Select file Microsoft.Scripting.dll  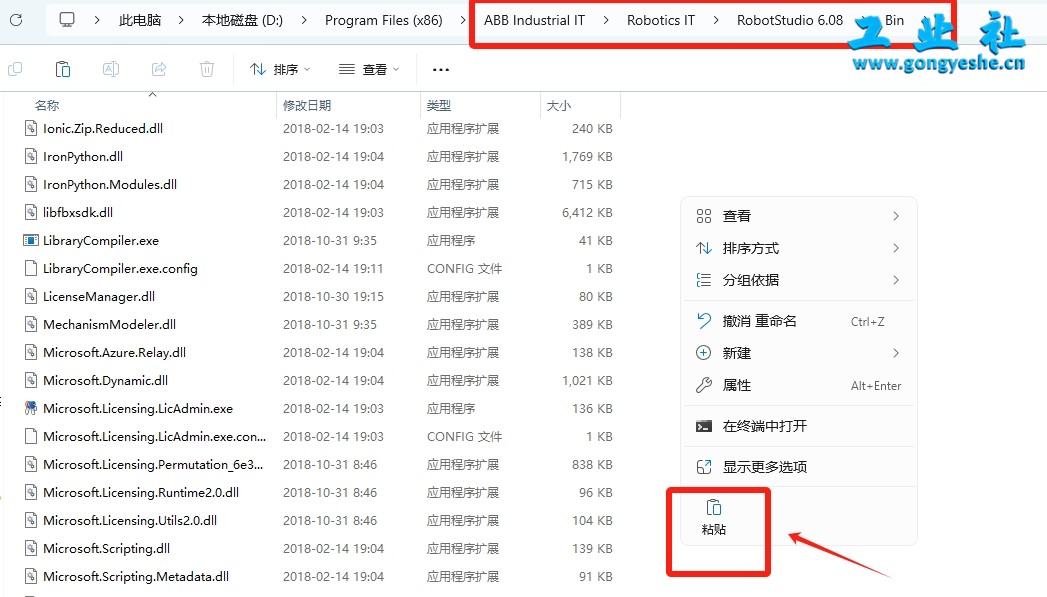tap(106, 549)
